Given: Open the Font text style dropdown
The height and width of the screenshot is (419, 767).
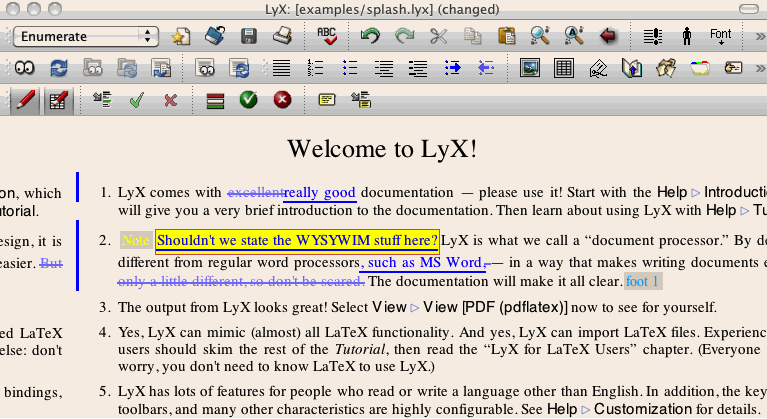Looking at the screenshot, I should pyautogui.click(x=721, y=36).
